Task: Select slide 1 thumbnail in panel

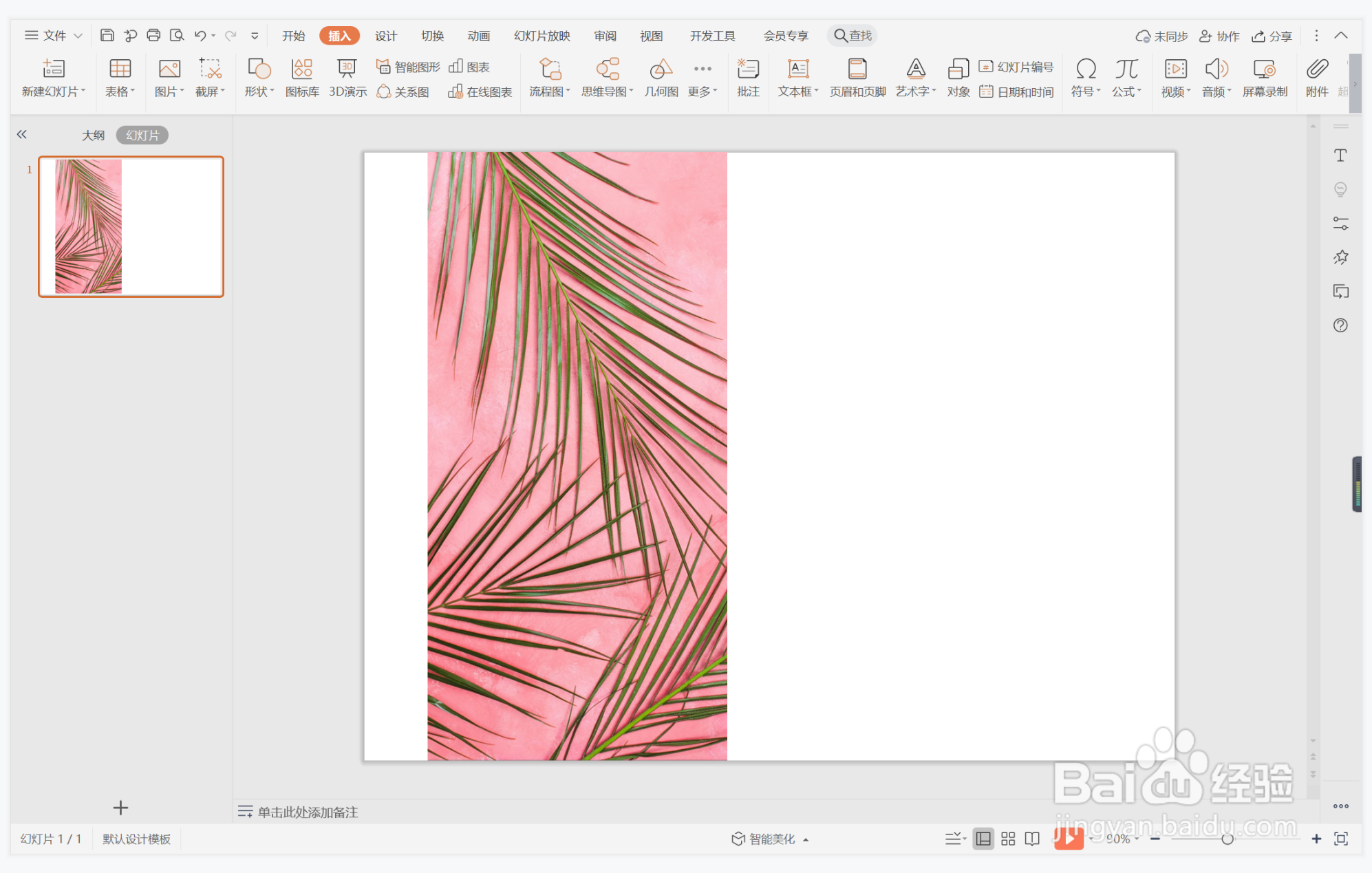Action: tap(131, 226)
